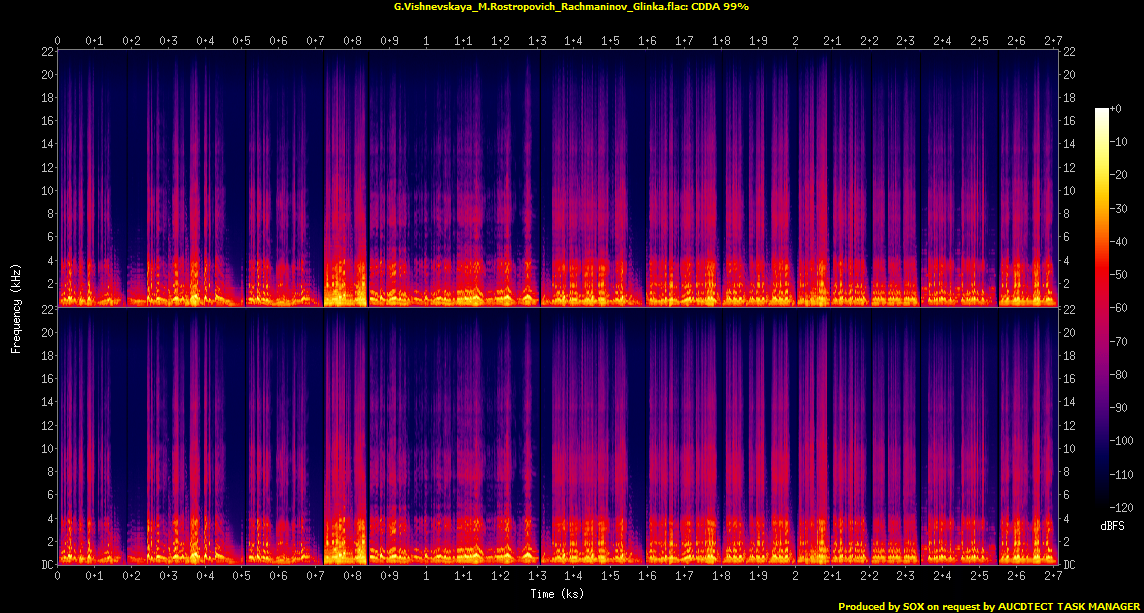Click the upper channel '16' label on the left axis

click(45, 120)
